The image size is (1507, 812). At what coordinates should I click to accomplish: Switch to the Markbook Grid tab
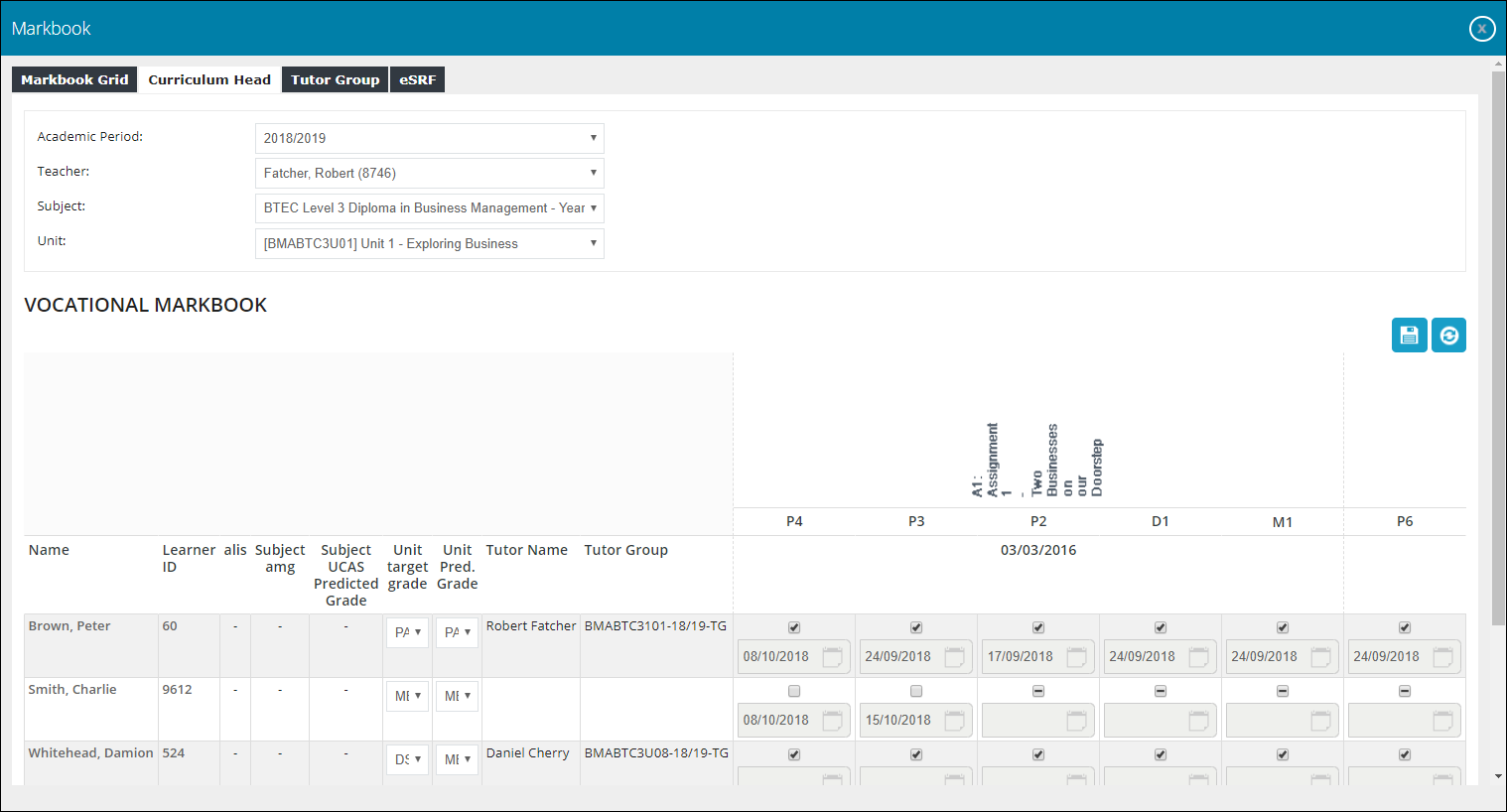coord(74,79)
